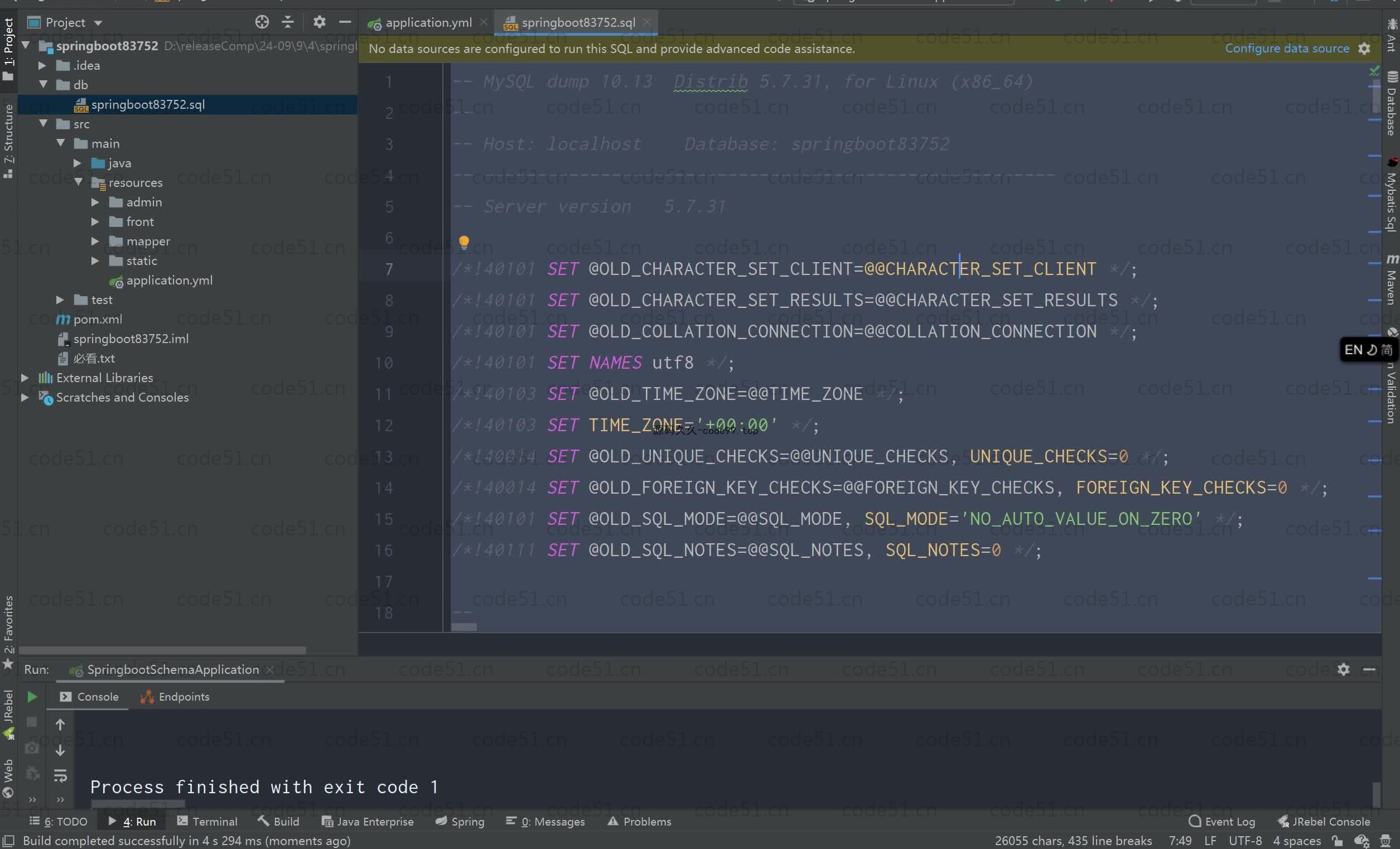Image resolution: width=1400 pixels, height=849 pixels.
Task: Open notification banner settings gear
Action: point(1364,49)
